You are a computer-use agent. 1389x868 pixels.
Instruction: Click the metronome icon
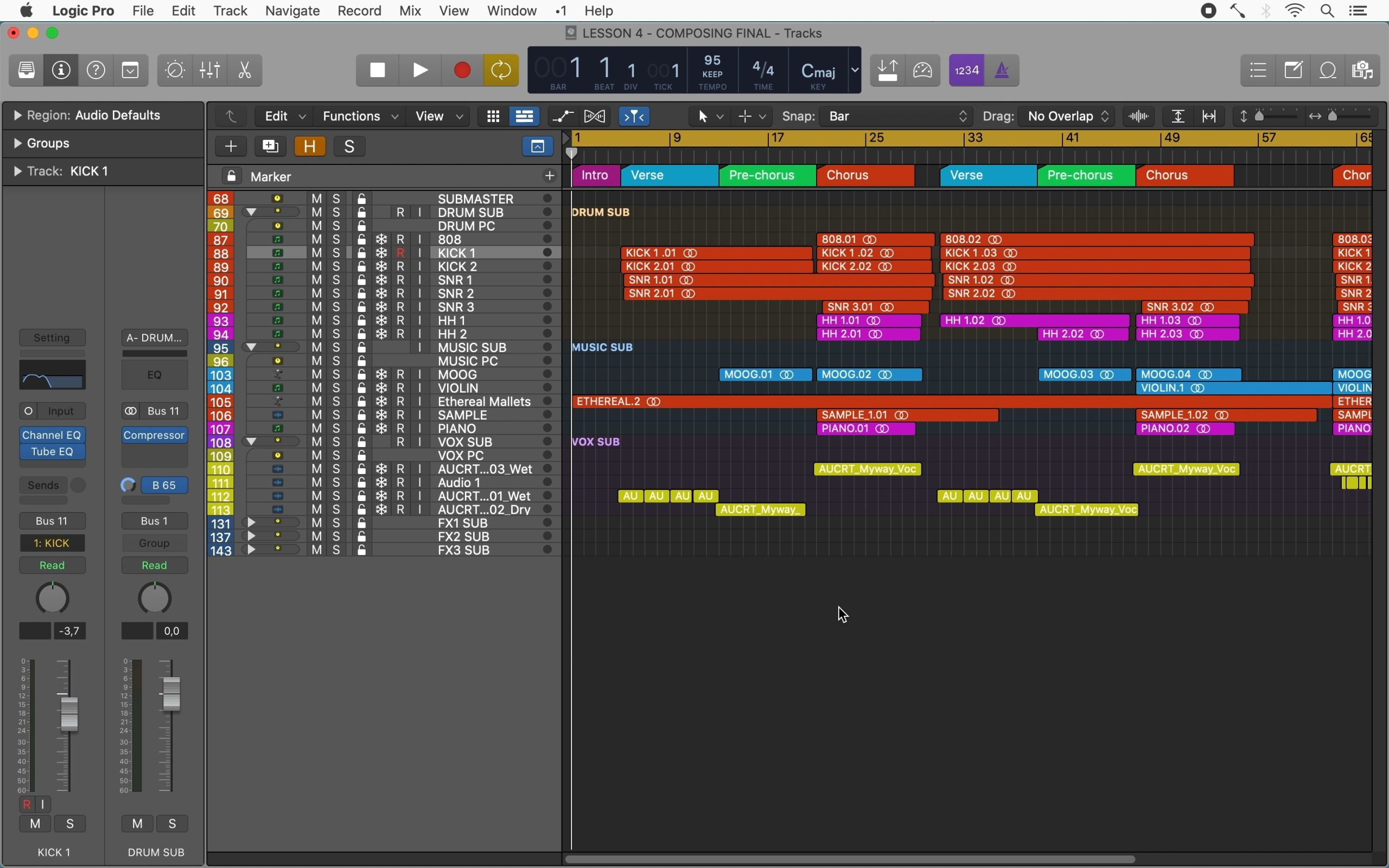coord(1002,70)
